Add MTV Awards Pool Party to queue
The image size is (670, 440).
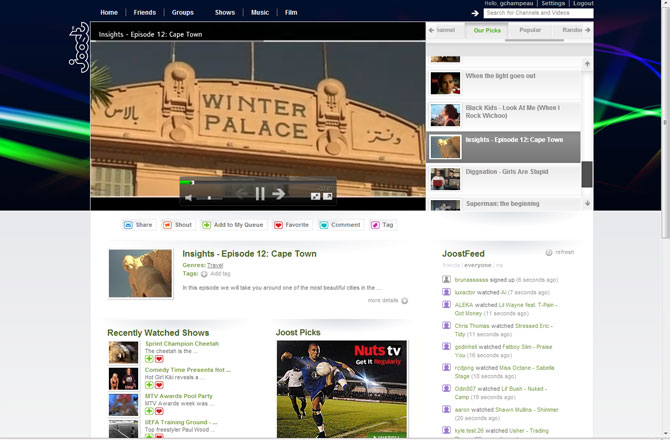(x=149, y=411)
